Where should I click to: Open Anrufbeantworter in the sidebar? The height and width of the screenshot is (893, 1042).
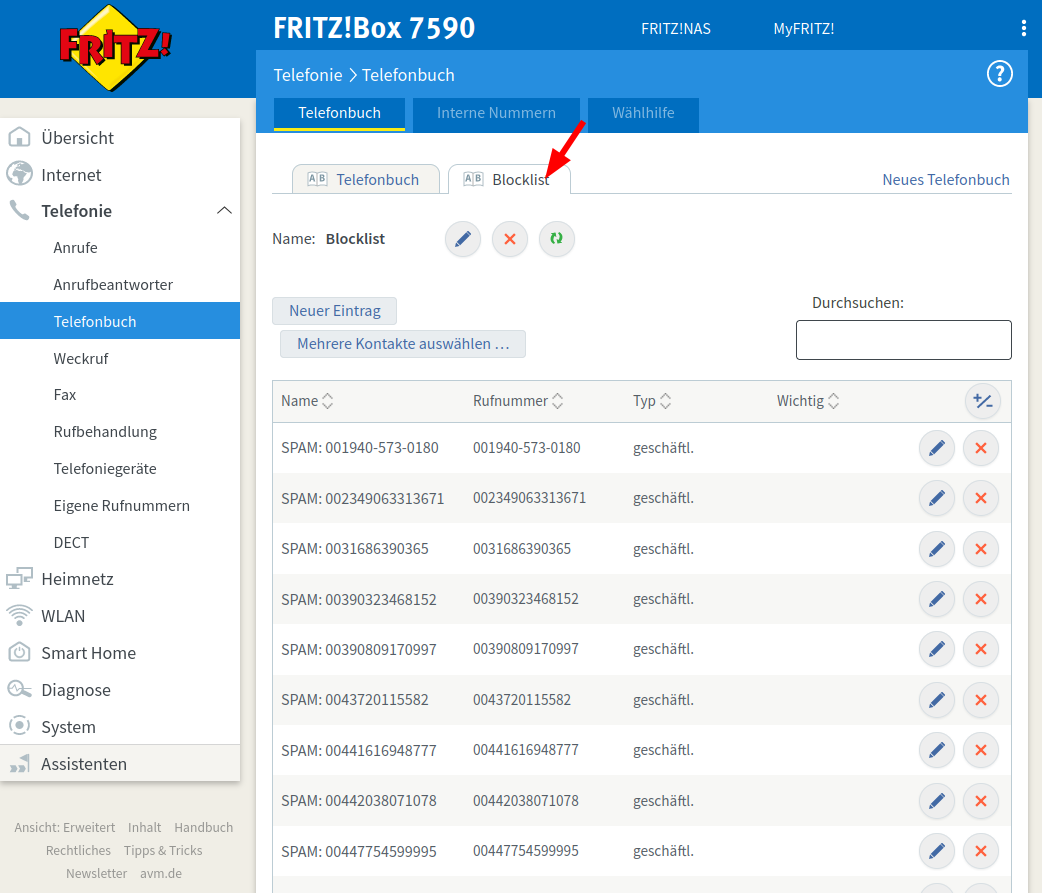click(x=113, y=285)
